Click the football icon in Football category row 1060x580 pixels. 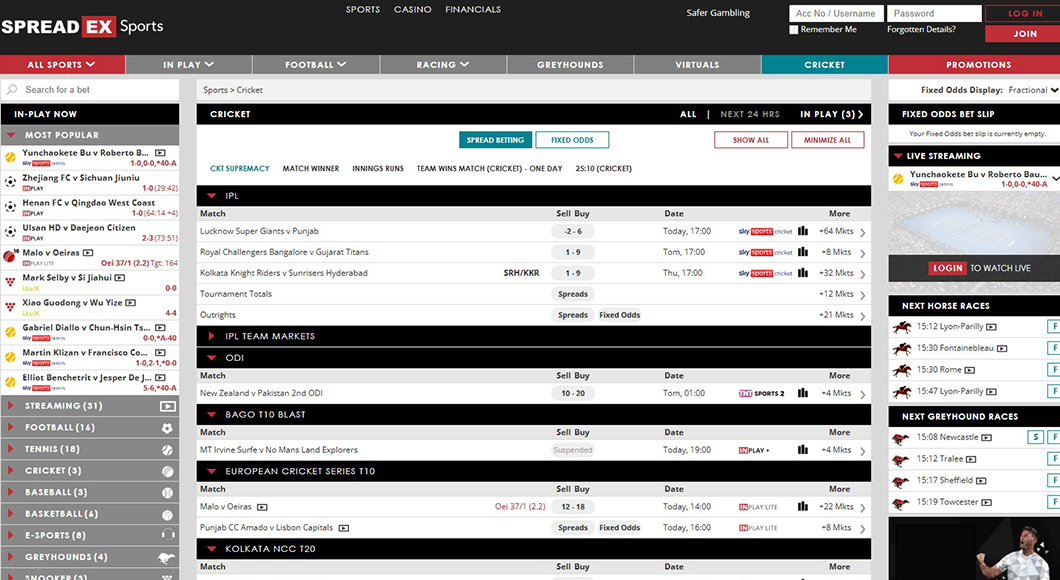pyautogui.click(x=167, y=428)
